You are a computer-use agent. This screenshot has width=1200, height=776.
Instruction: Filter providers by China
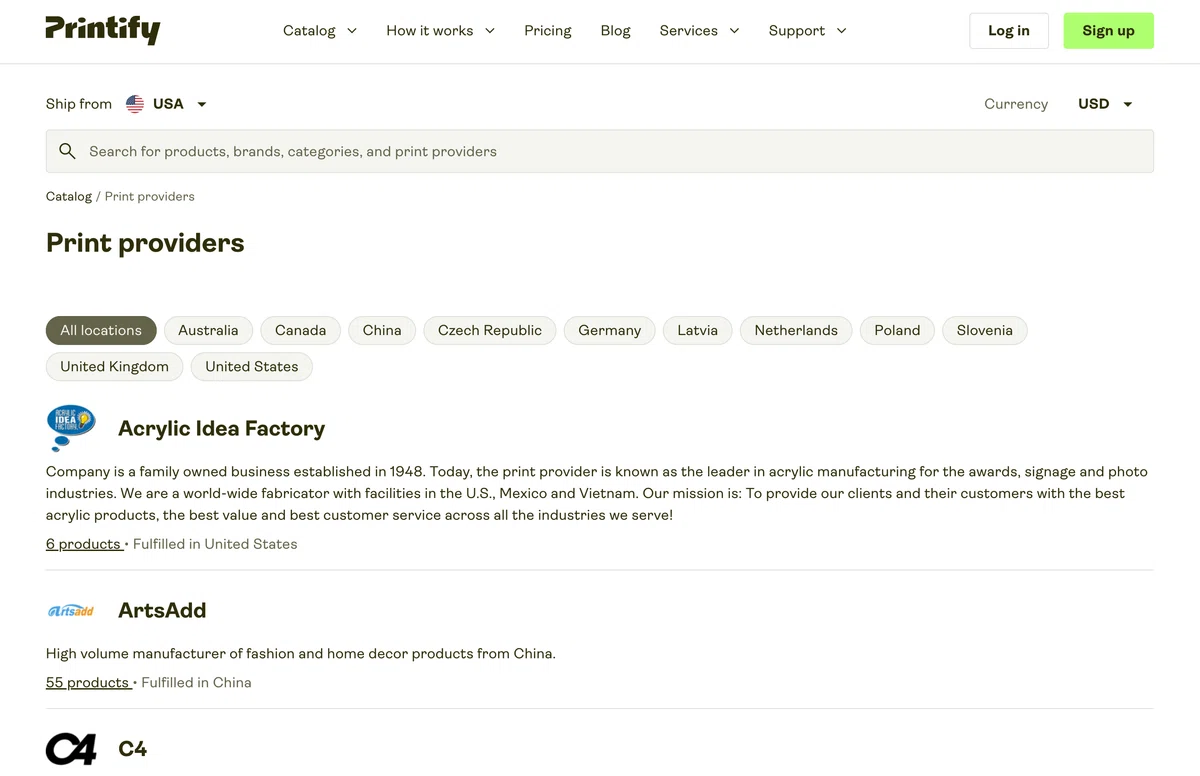point(382,330)
